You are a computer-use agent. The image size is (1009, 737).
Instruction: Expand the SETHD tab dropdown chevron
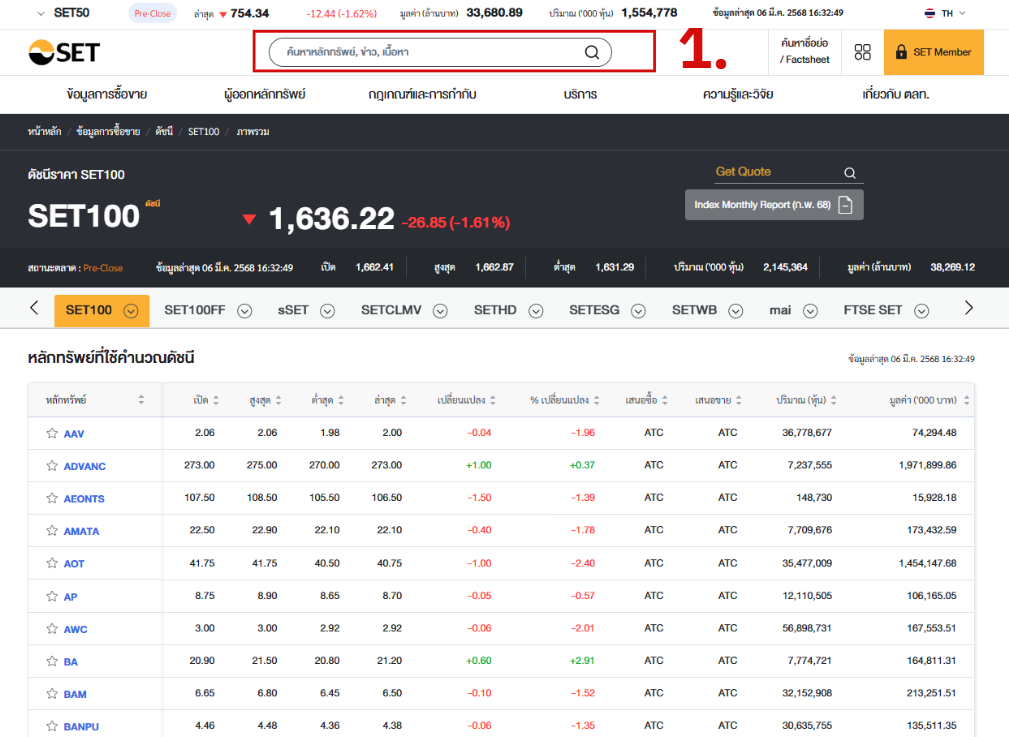point(535,312)
